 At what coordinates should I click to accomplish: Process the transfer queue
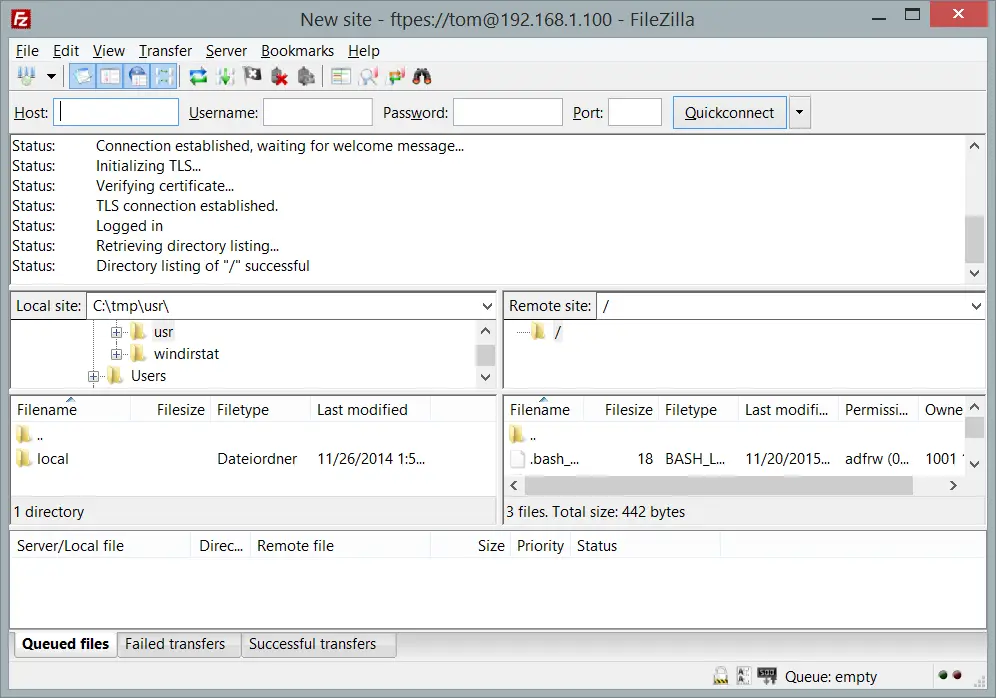coord(225,77)
